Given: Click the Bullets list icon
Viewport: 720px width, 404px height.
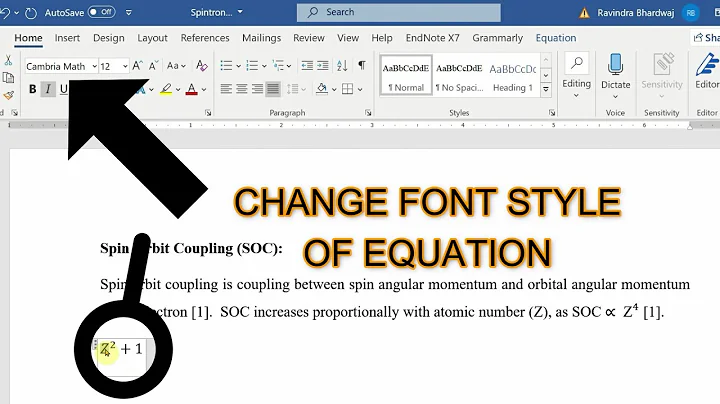Looking at the screenshot, I should pos(226,66).
